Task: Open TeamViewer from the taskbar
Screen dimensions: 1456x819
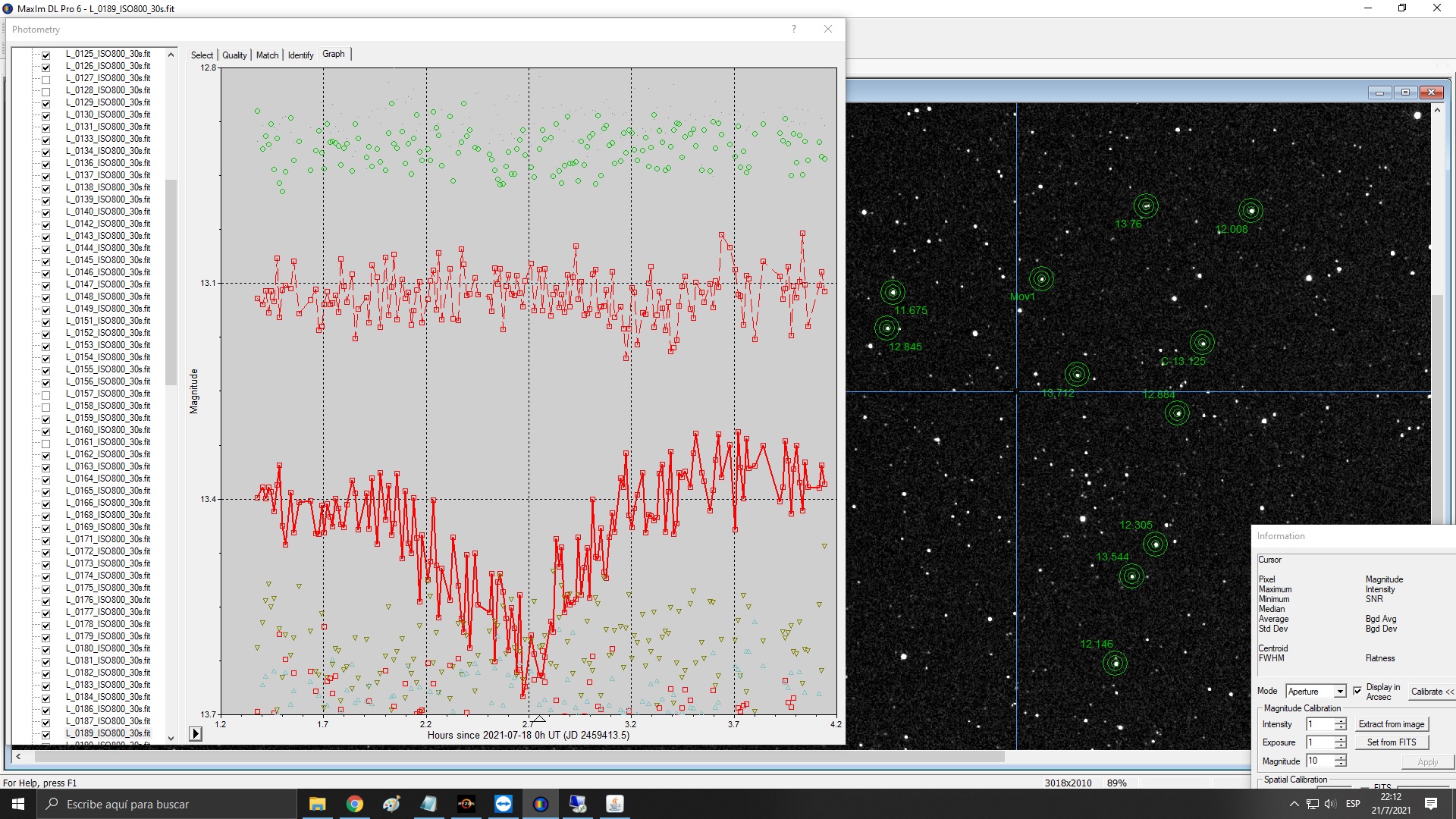Action: (x=504, y=804)
